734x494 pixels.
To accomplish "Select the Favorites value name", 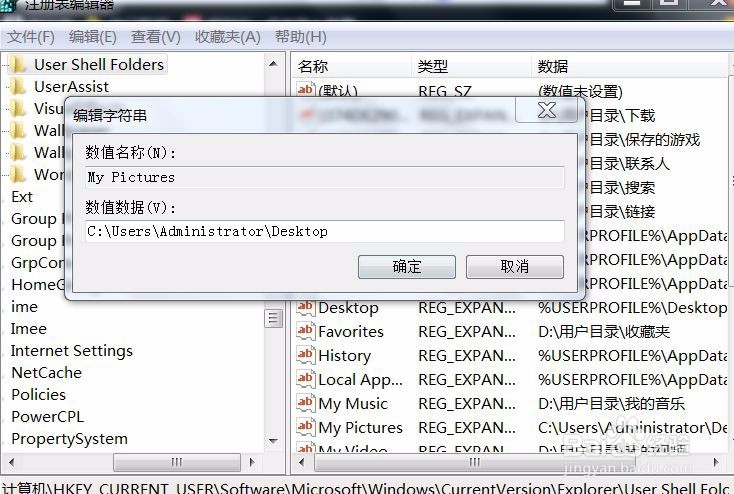I will 351,332.
